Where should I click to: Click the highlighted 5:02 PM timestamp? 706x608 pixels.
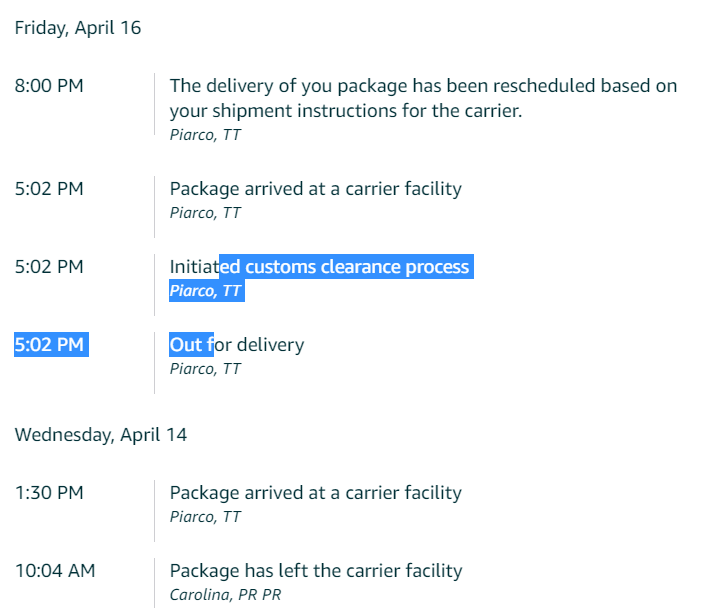tap(49, 345)
